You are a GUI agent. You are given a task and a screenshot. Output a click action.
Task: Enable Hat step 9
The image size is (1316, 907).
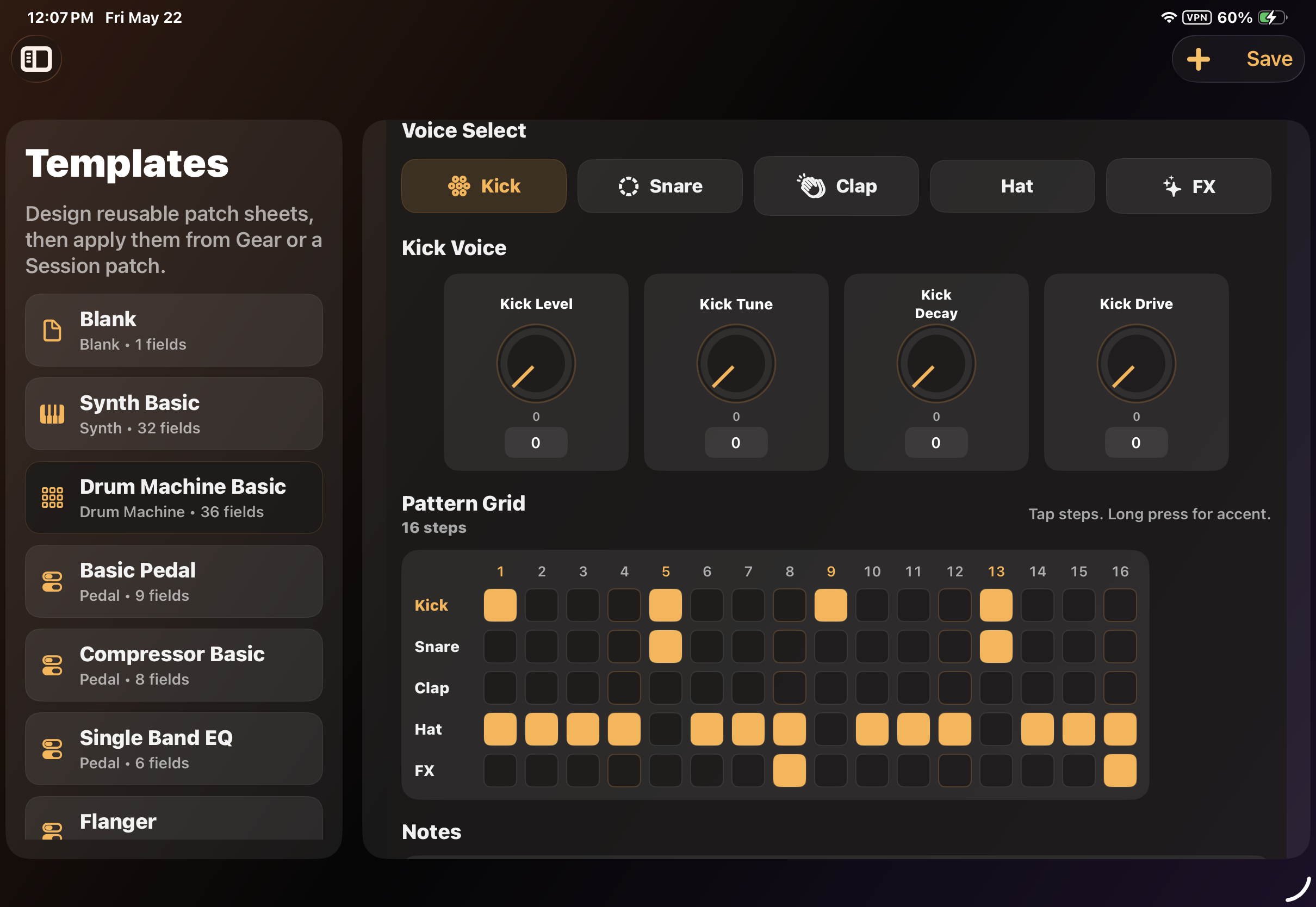pyautogui.click(x=831, y=729)
